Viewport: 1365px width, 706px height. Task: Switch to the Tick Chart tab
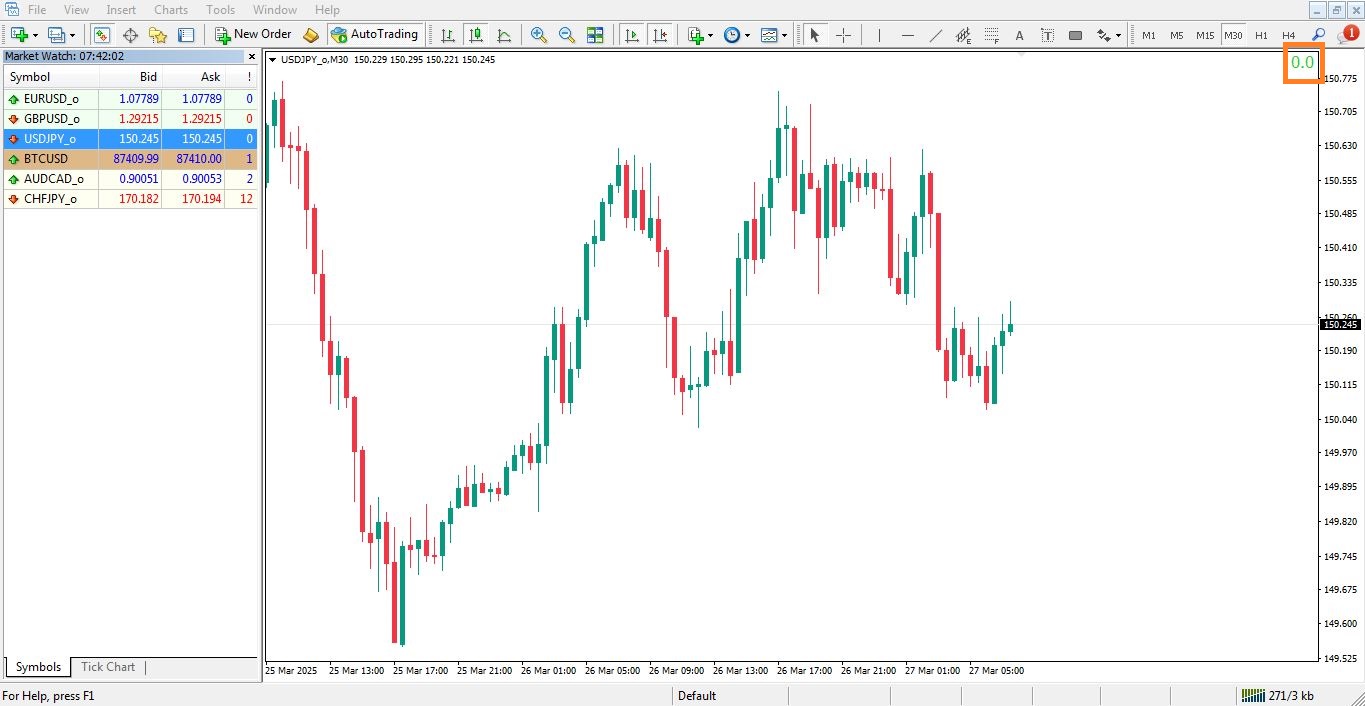pyautogui.click(x=108, y=667)
